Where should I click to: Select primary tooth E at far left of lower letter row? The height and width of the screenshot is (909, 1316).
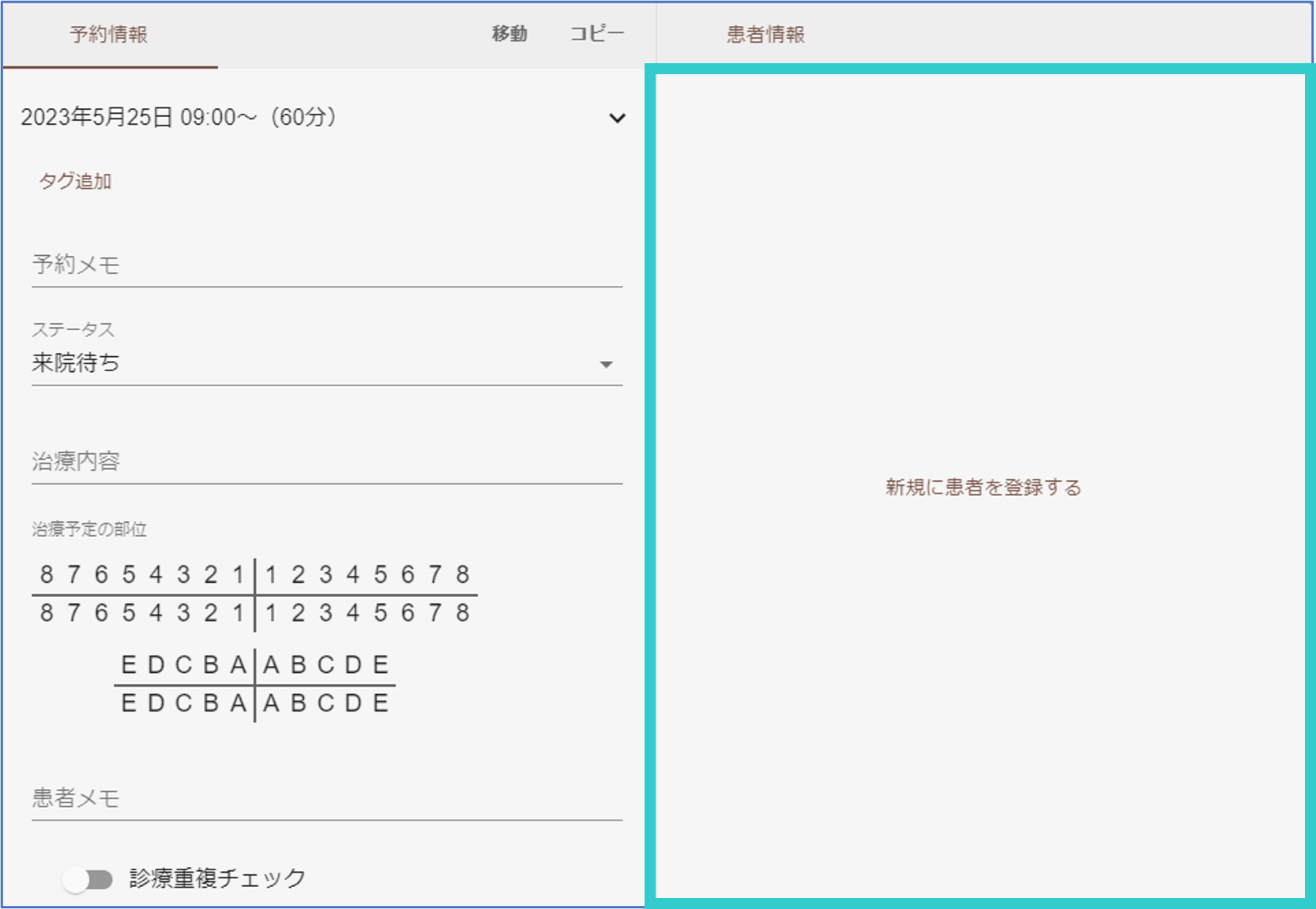(129, 703)
